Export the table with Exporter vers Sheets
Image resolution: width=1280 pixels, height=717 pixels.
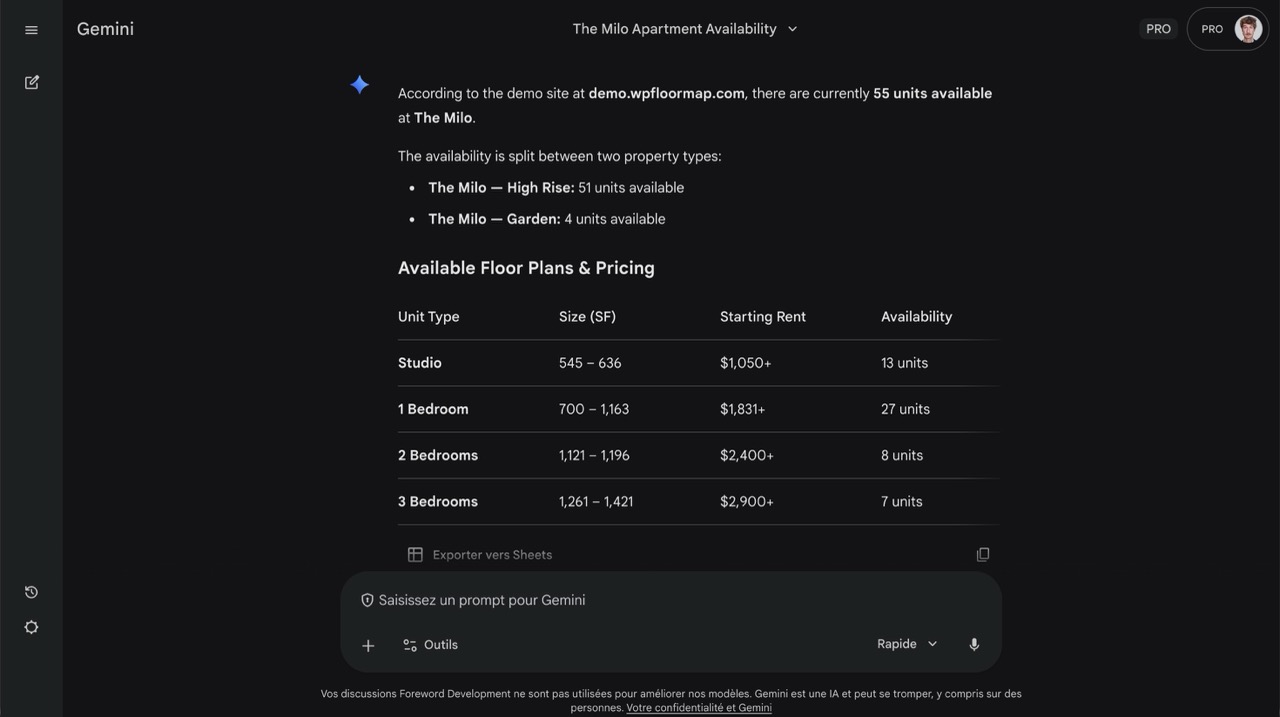pos(492,554)
